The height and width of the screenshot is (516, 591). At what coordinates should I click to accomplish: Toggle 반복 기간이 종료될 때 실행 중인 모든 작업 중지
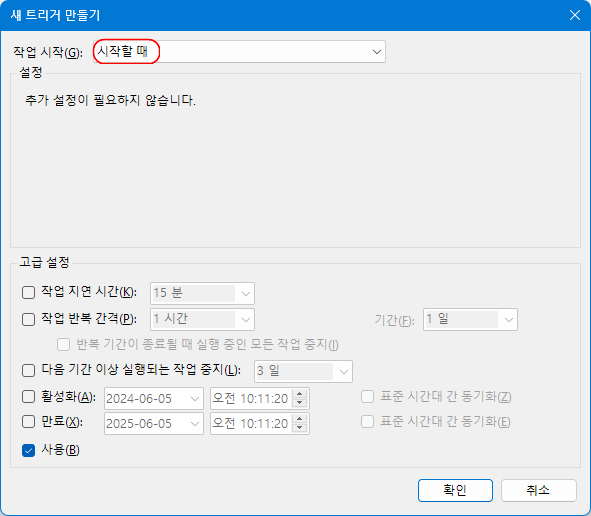[63, 345]
